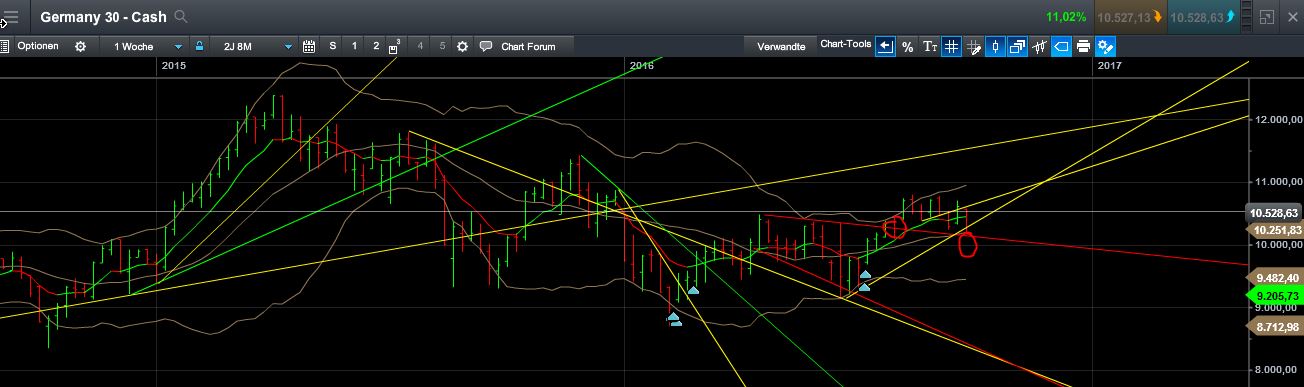Click the green 9.205,73 axis label
The height and width of the screenshot is (387, 1304).
1274,296
